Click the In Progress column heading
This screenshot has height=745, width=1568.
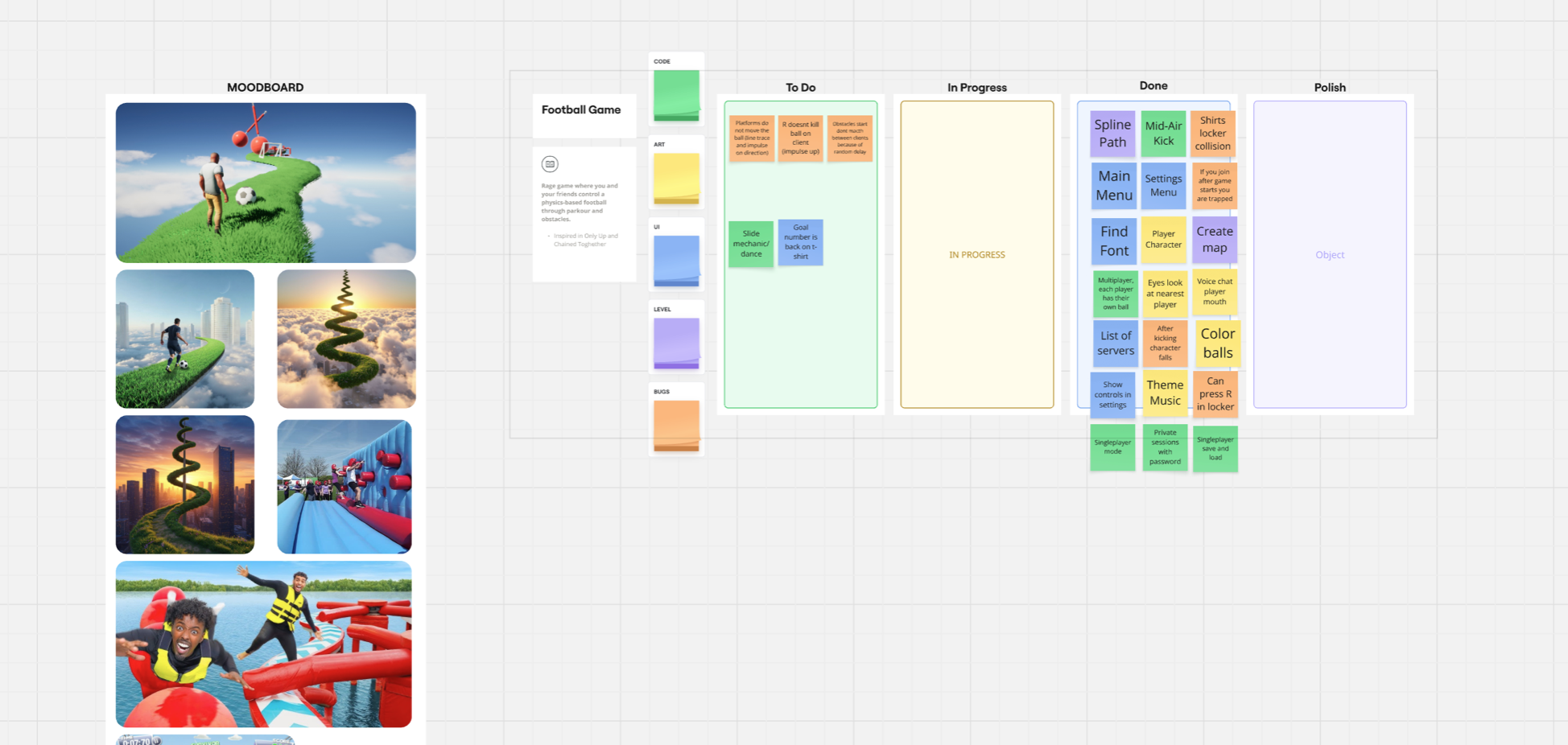pyautogui.click(x=976, y=88)
